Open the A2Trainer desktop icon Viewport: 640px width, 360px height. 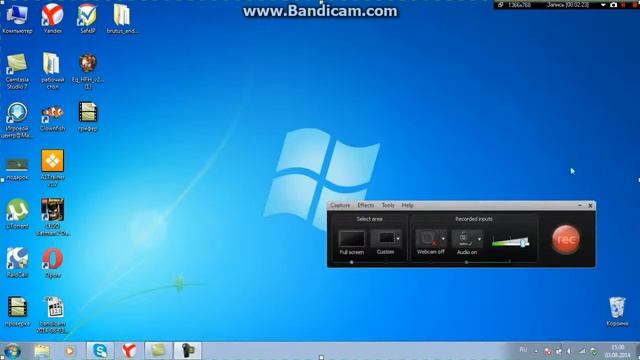(x=52, y=168)
